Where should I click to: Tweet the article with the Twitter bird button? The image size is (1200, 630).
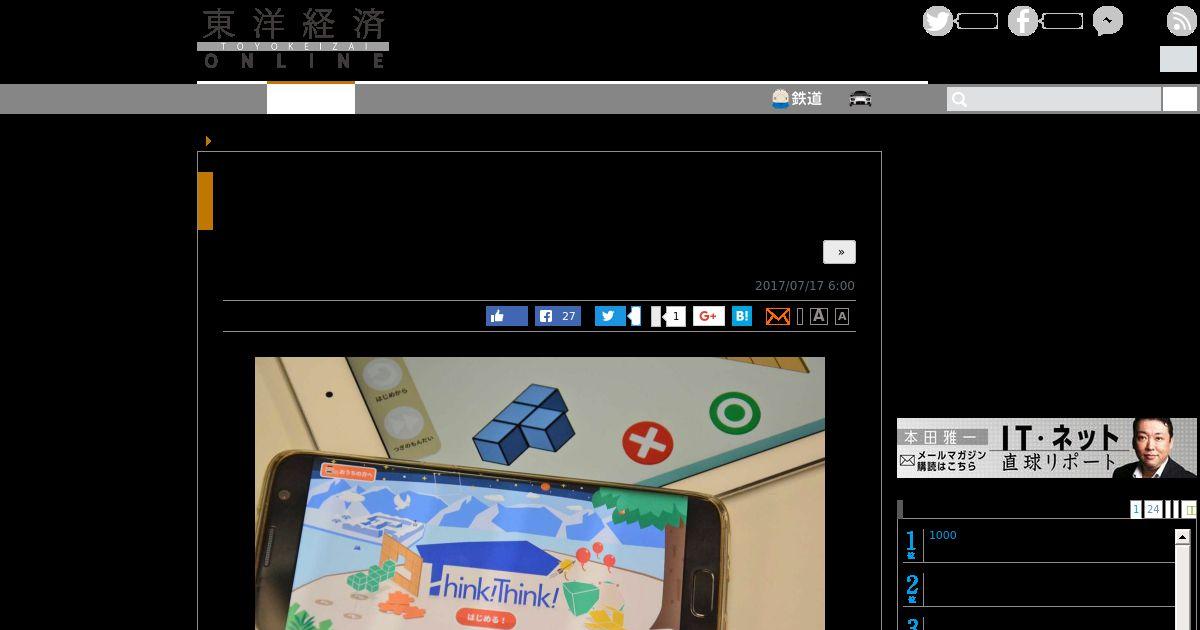click(x=610, y=316)
